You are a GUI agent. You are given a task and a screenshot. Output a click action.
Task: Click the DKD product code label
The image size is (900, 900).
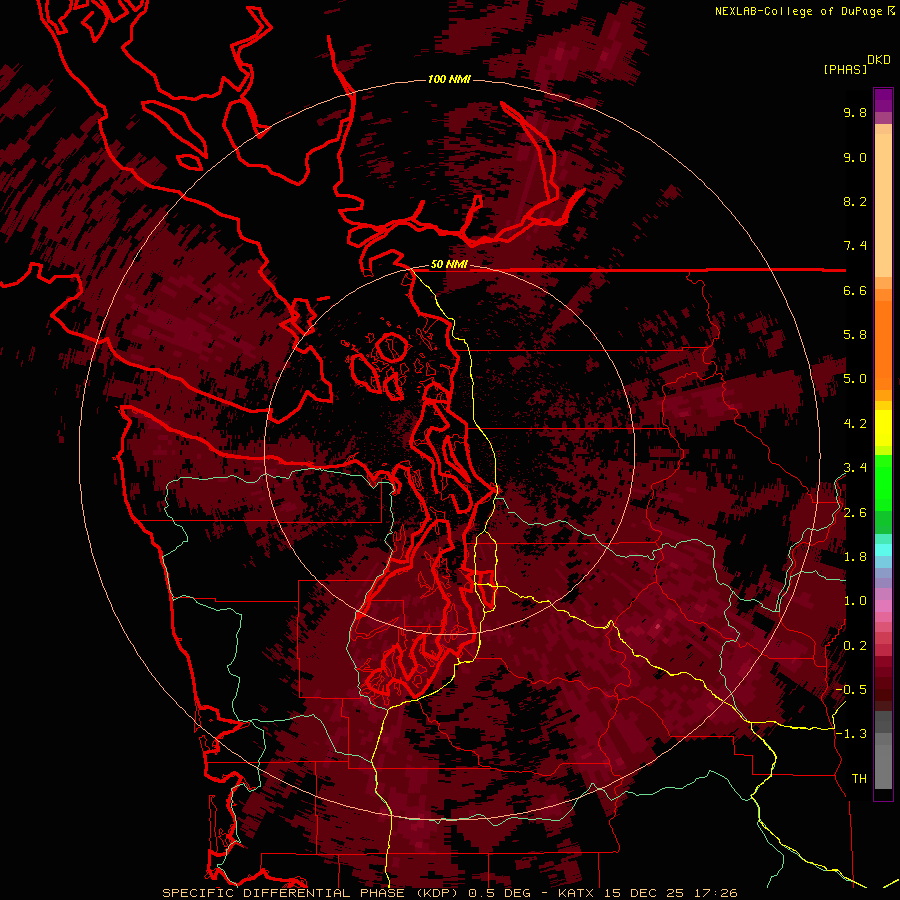point(879,60)
